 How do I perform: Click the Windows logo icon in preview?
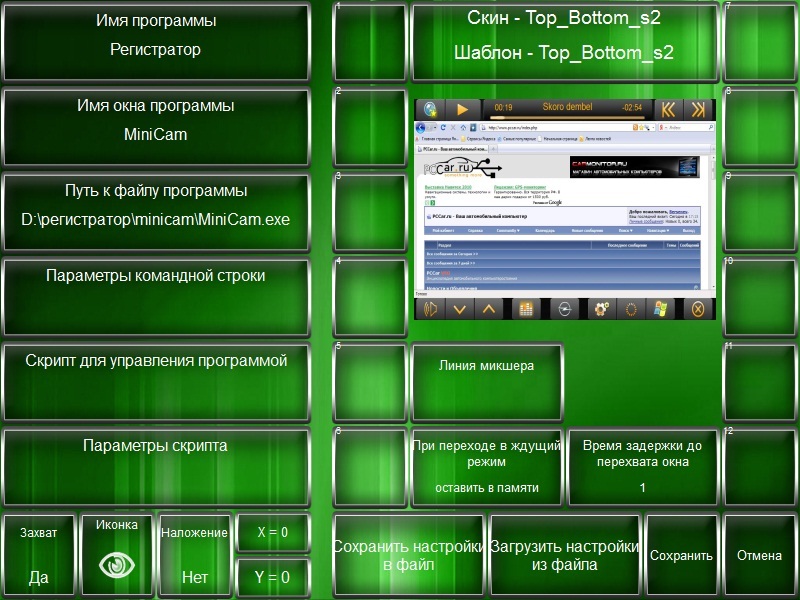point(662,309)
